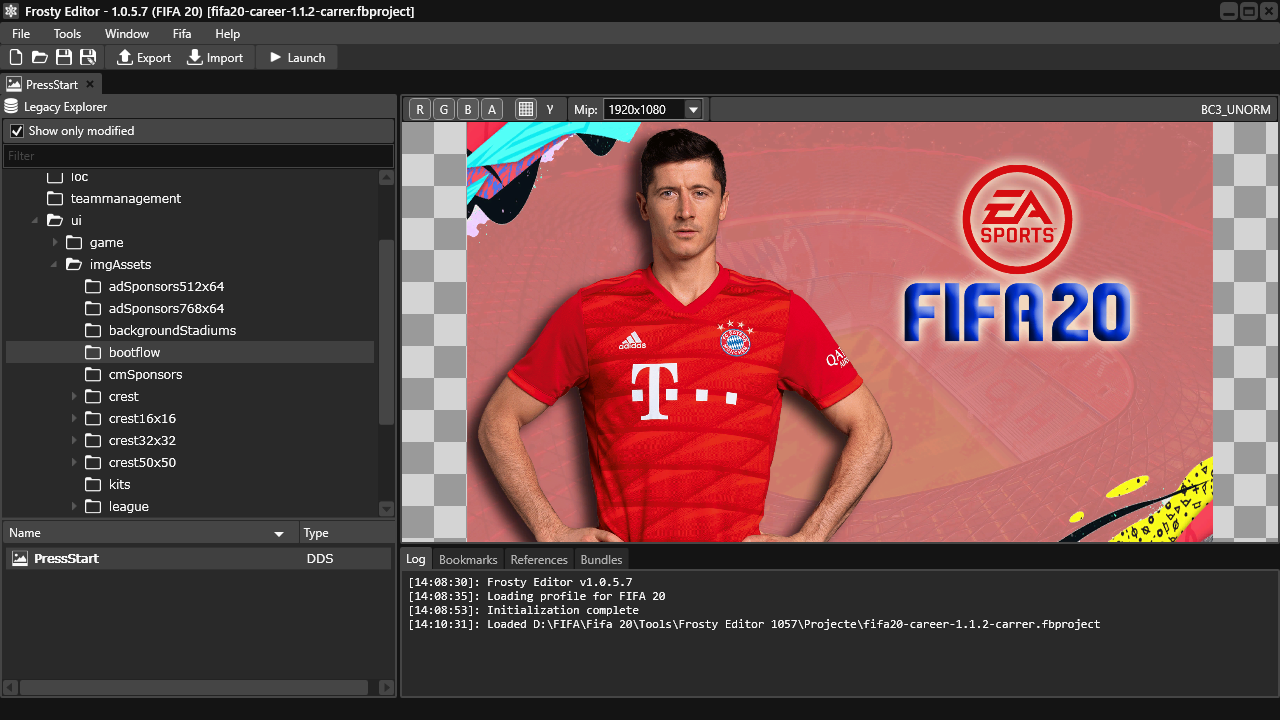Viewport: 1280px width, 720px height.
Task: Click the tree scrollbar down arrow
Action: coord(386,508)
